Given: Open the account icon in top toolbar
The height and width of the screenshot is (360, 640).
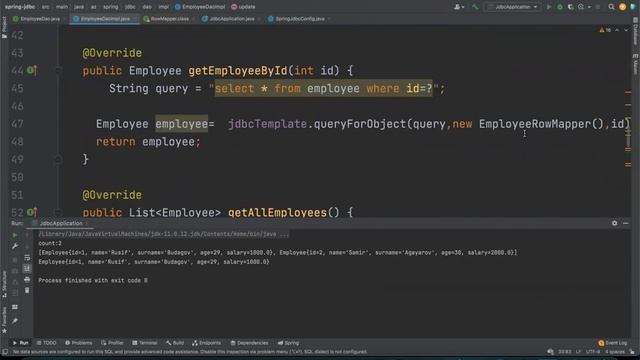Looking at the screenshot, I should click(457, 7).
